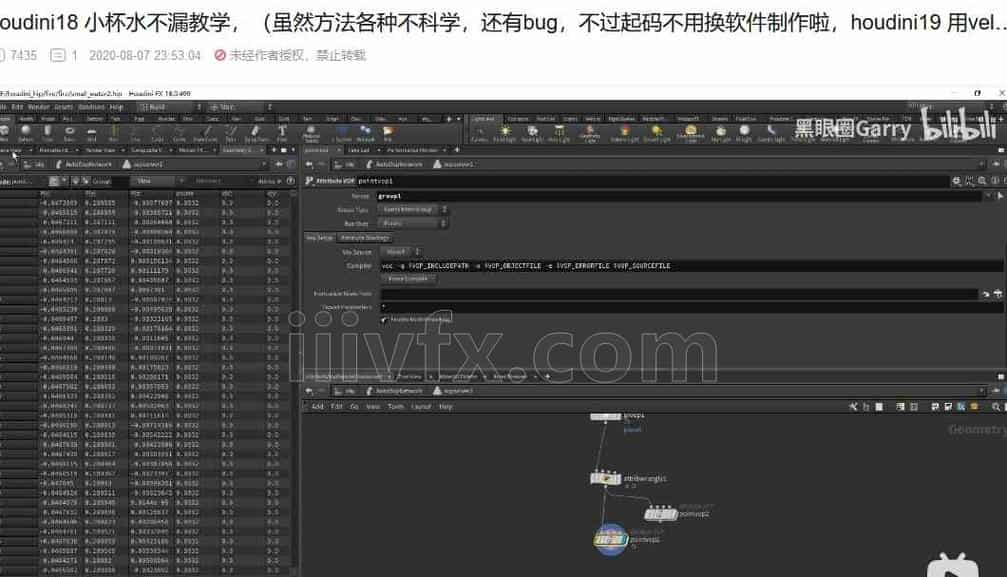The width and height of the screenshot is (1007, 577).
Task: Select the Sky Light shelf tool
Action: click(x=721, y=133)
